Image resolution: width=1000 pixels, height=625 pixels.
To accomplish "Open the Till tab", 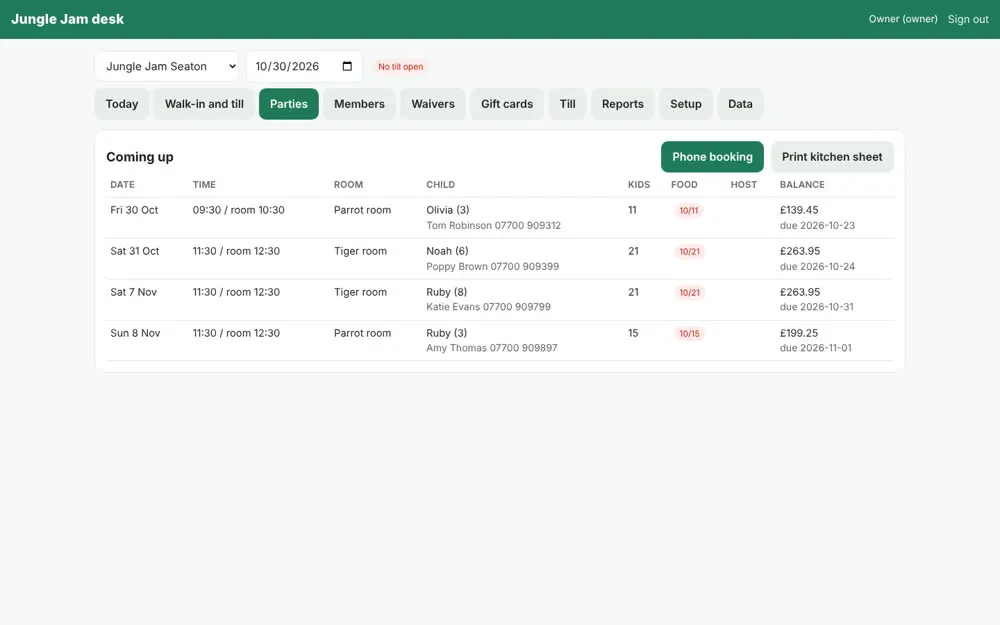I will (x=568, y=104).
